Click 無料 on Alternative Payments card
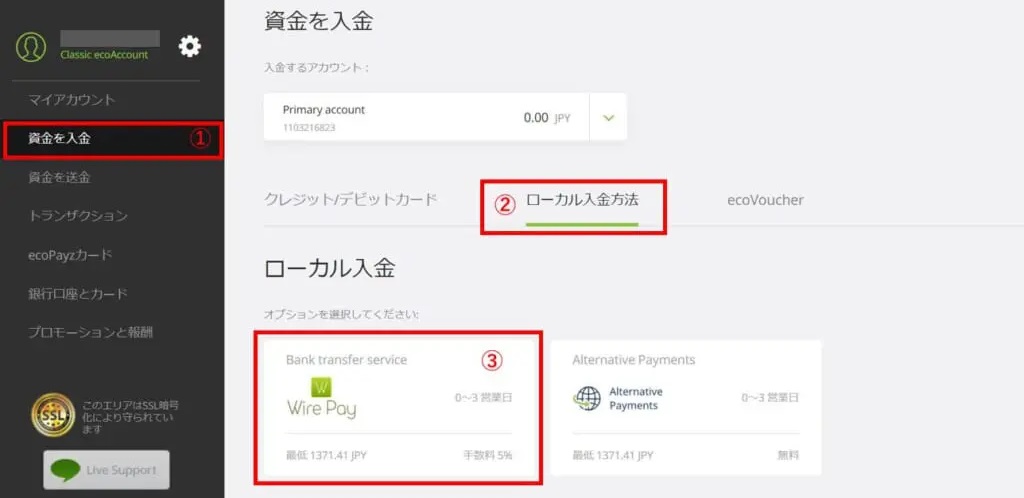This screenshot has height=498, width=1024. coord(788,456)
